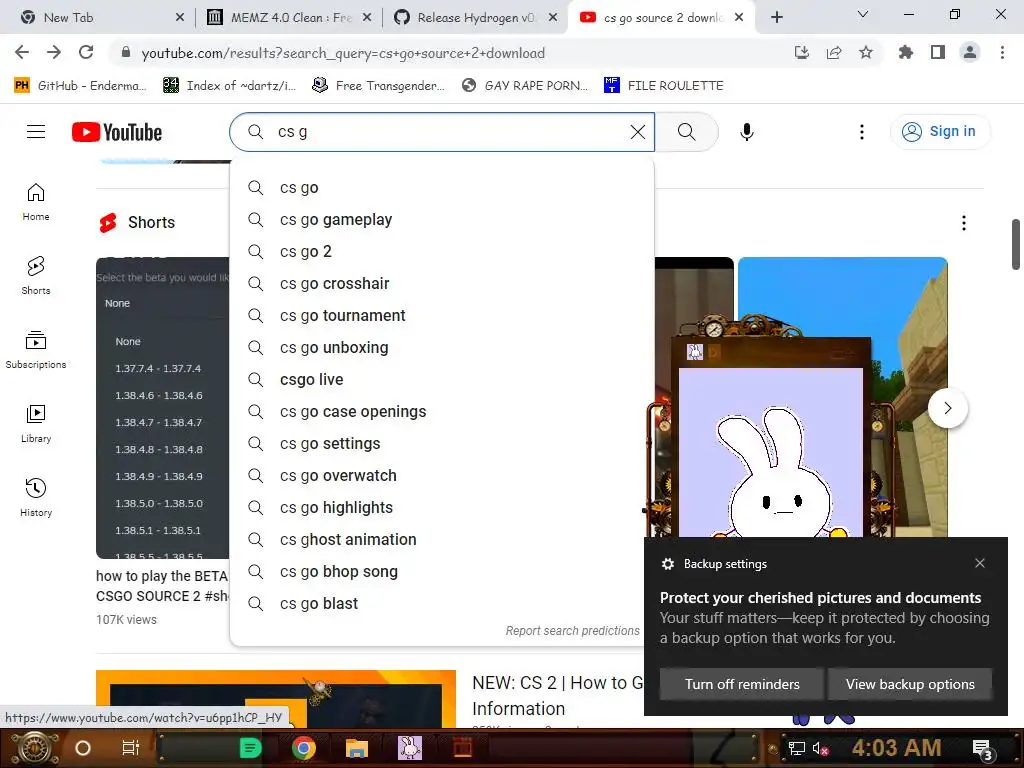1024x768 pixels.
Task: Click View backup options button
Action: pyautogui.click(x=910, y=684)
